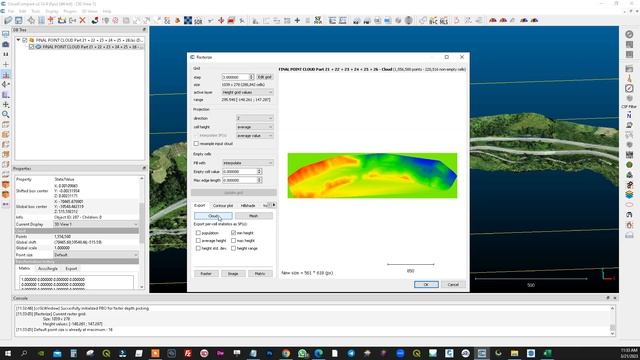640x360 pixels.
Task: Toggle visibility checkbox of the parent DB tree folder
Action: click(x=24, y=40)
